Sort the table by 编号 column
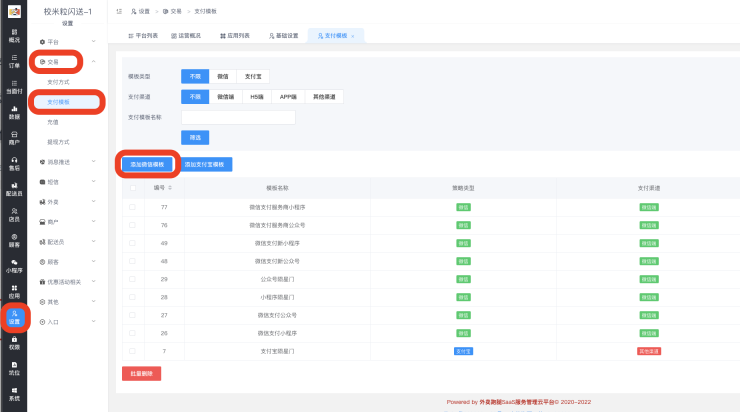Screen dimensions: 740x412 click(169, 187)
